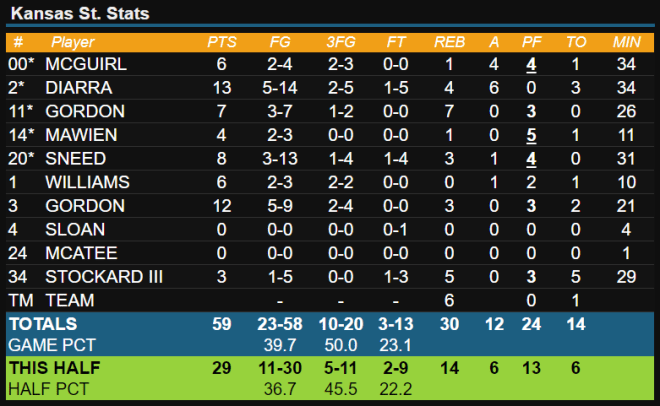Click the PTS column header
This screenshot has width=660, height=406.
point(222,42)
